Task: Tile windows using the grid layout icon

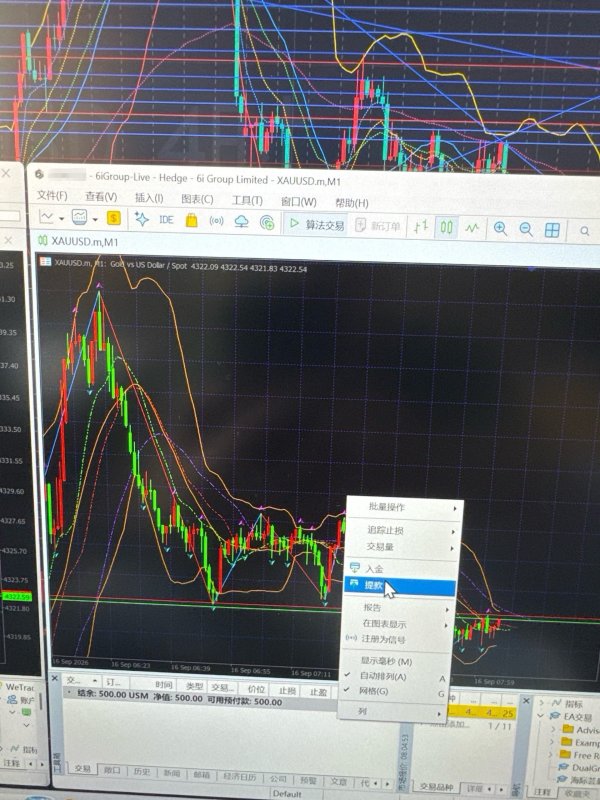Action: point(552,231)
